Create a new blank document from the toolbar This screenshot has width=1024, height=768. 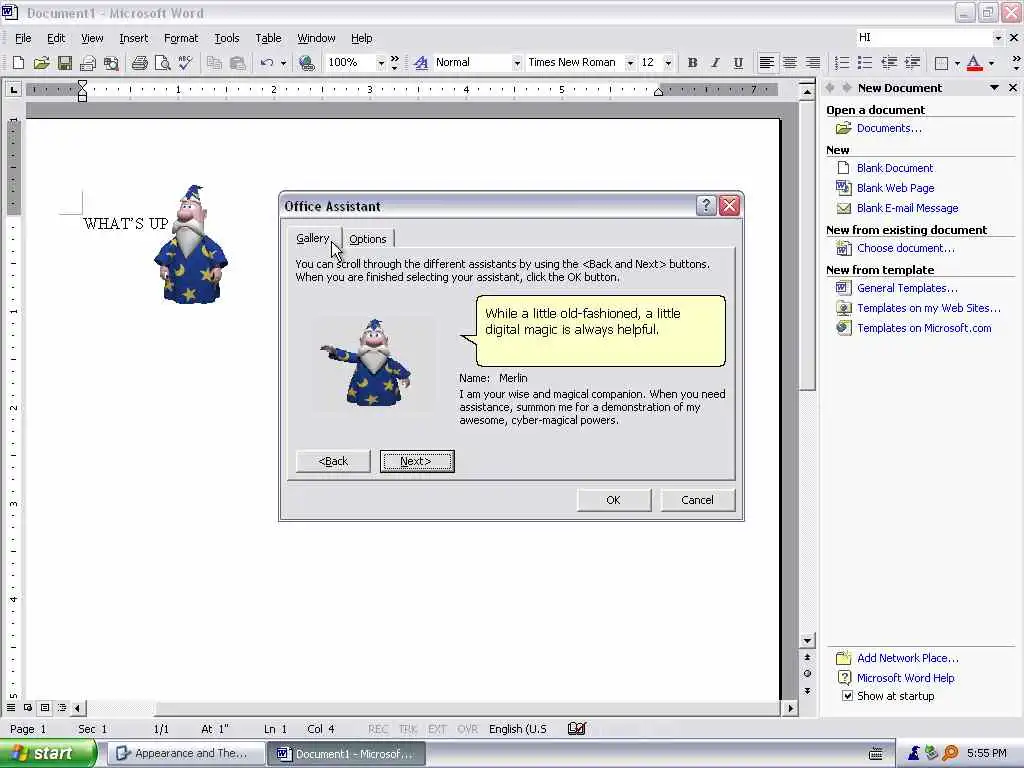[18, 63]
